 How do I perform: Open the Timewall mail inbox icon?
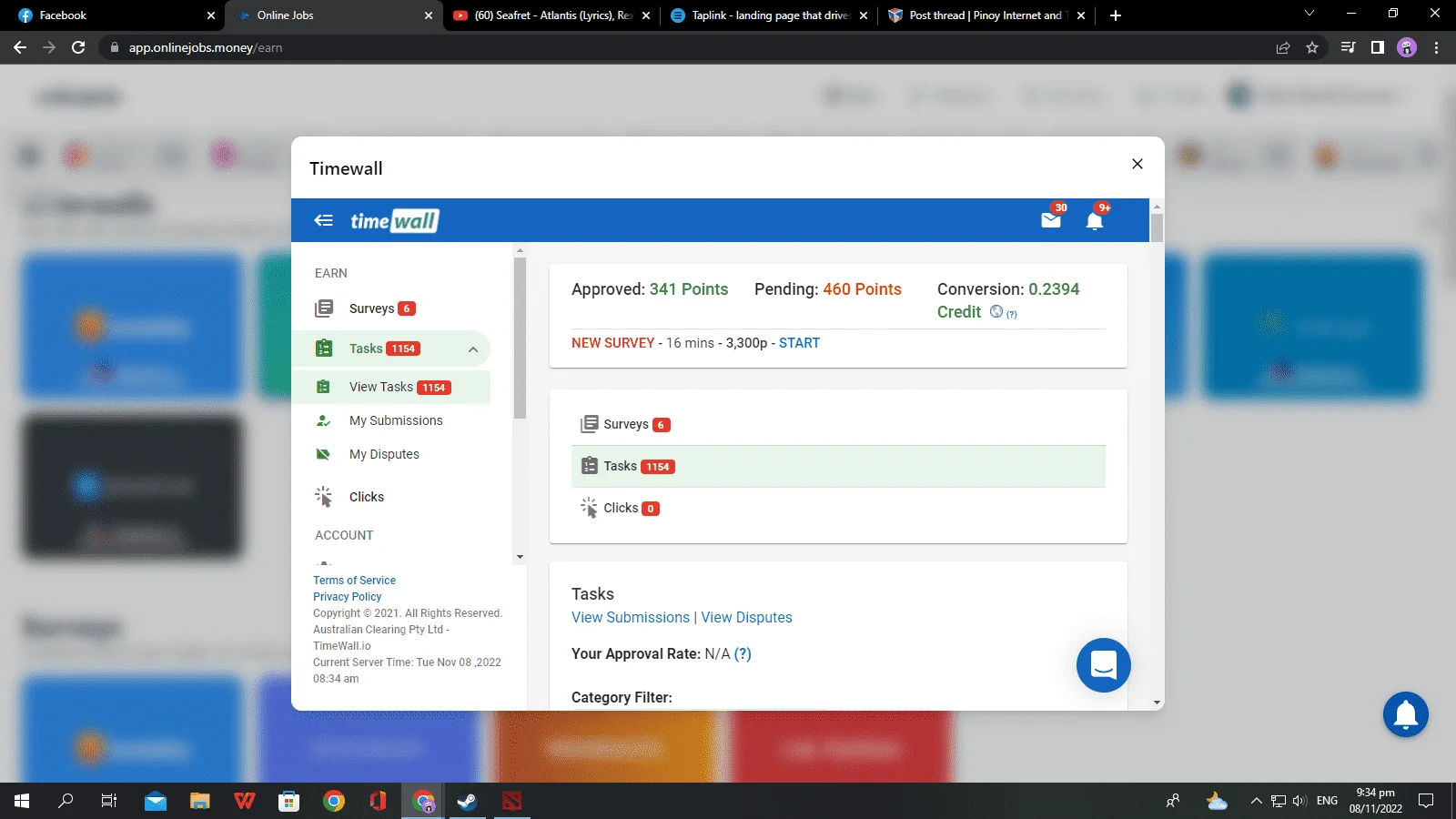pos(1051,219)
